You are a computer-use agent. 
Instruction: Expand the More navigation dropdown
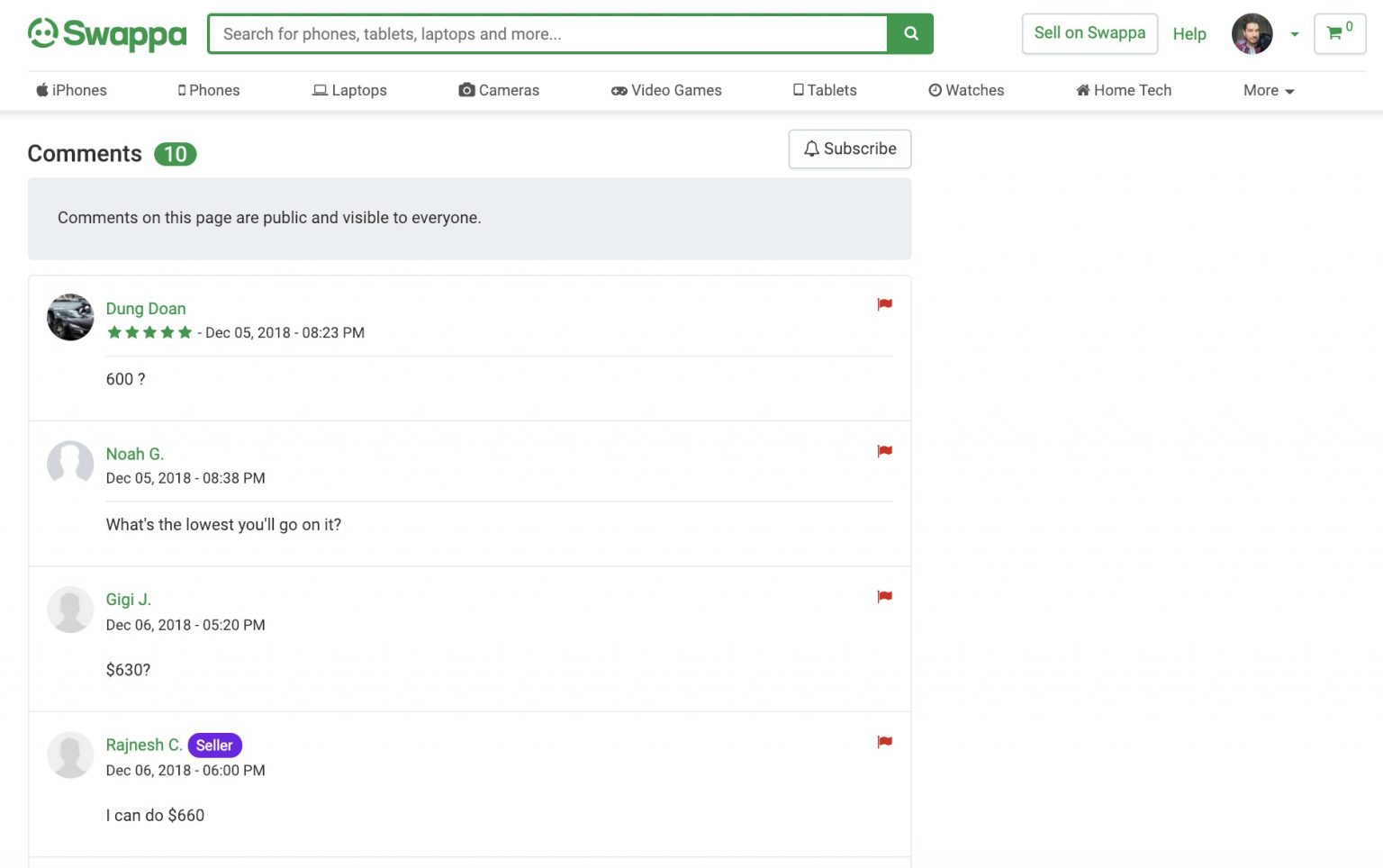point(1268,90)
